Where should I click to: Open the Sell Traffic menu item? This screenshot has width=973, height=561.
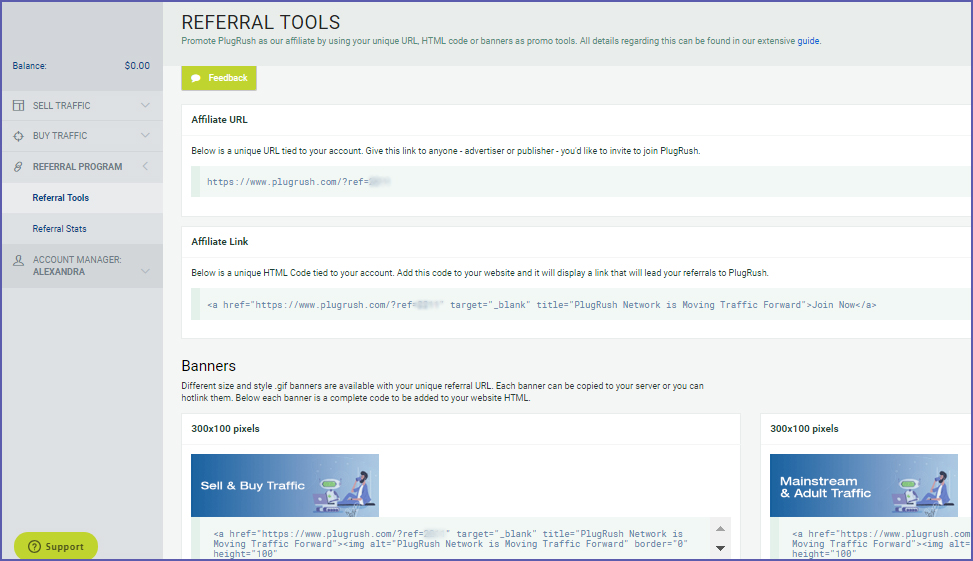82,105
